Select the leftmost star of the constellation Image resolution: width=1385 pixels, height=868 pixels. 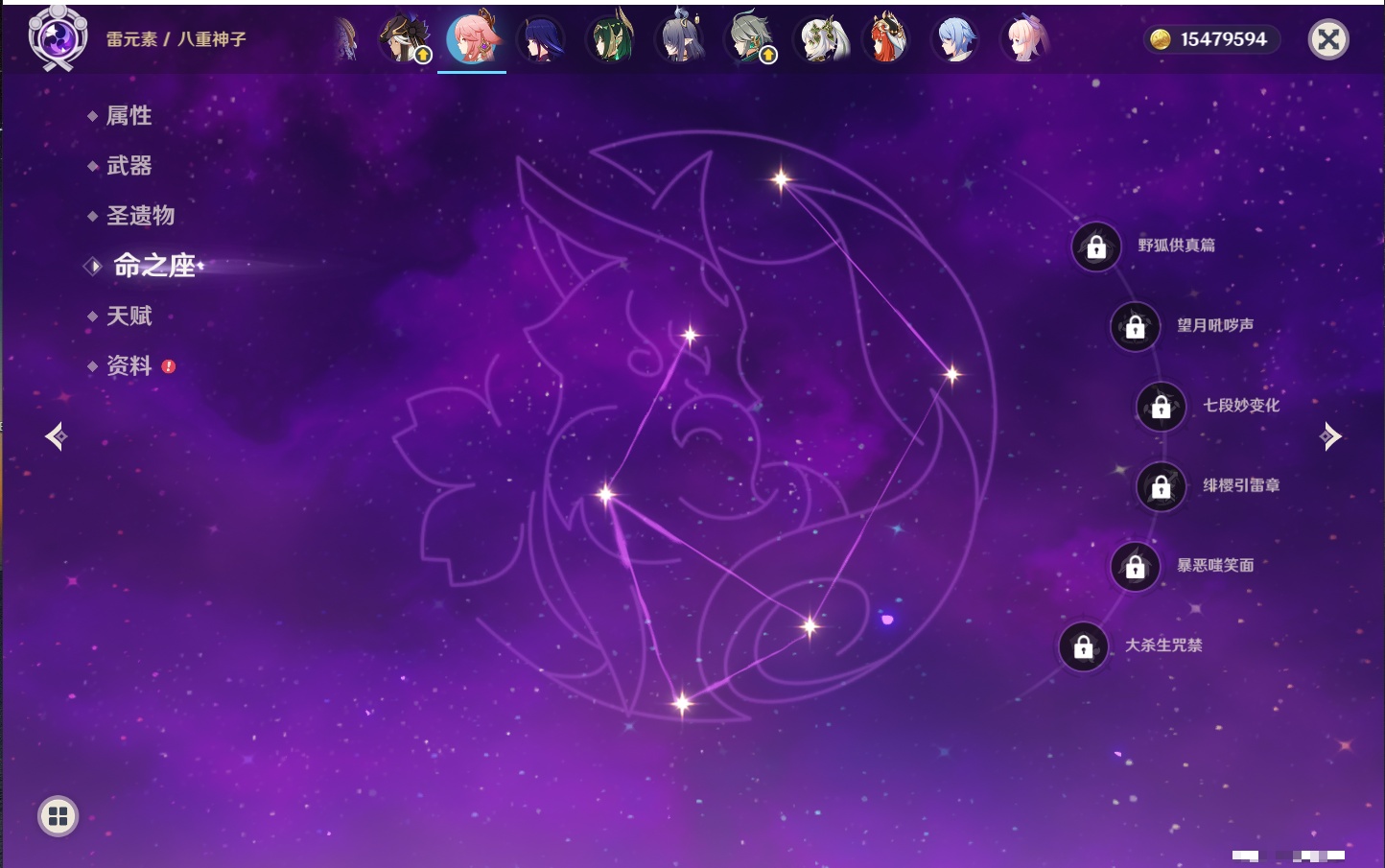click(605, 495)
